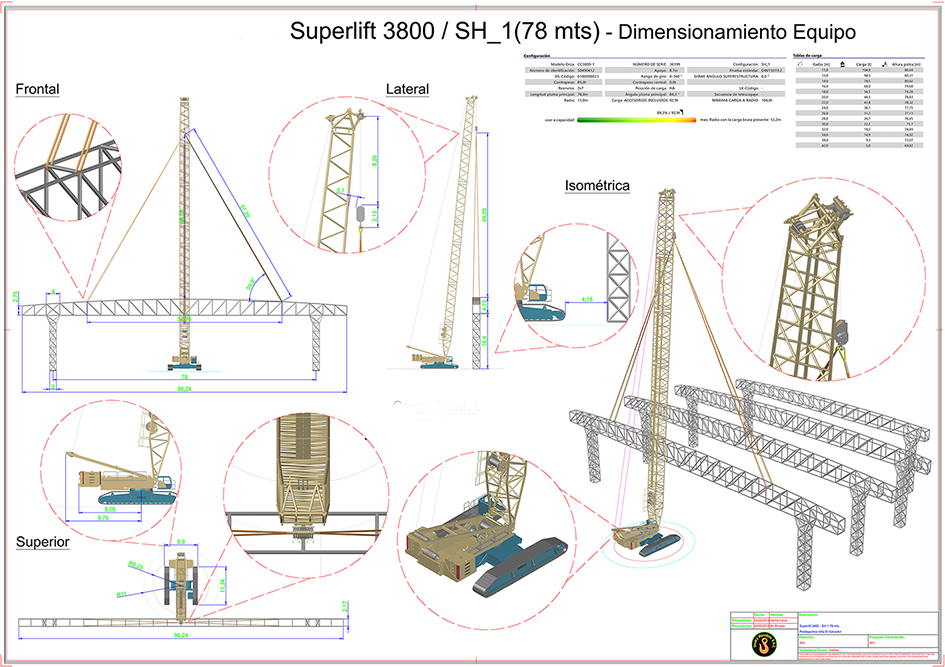
Task: Click the hook height icon in table header
Action: (x=884, y=63)
